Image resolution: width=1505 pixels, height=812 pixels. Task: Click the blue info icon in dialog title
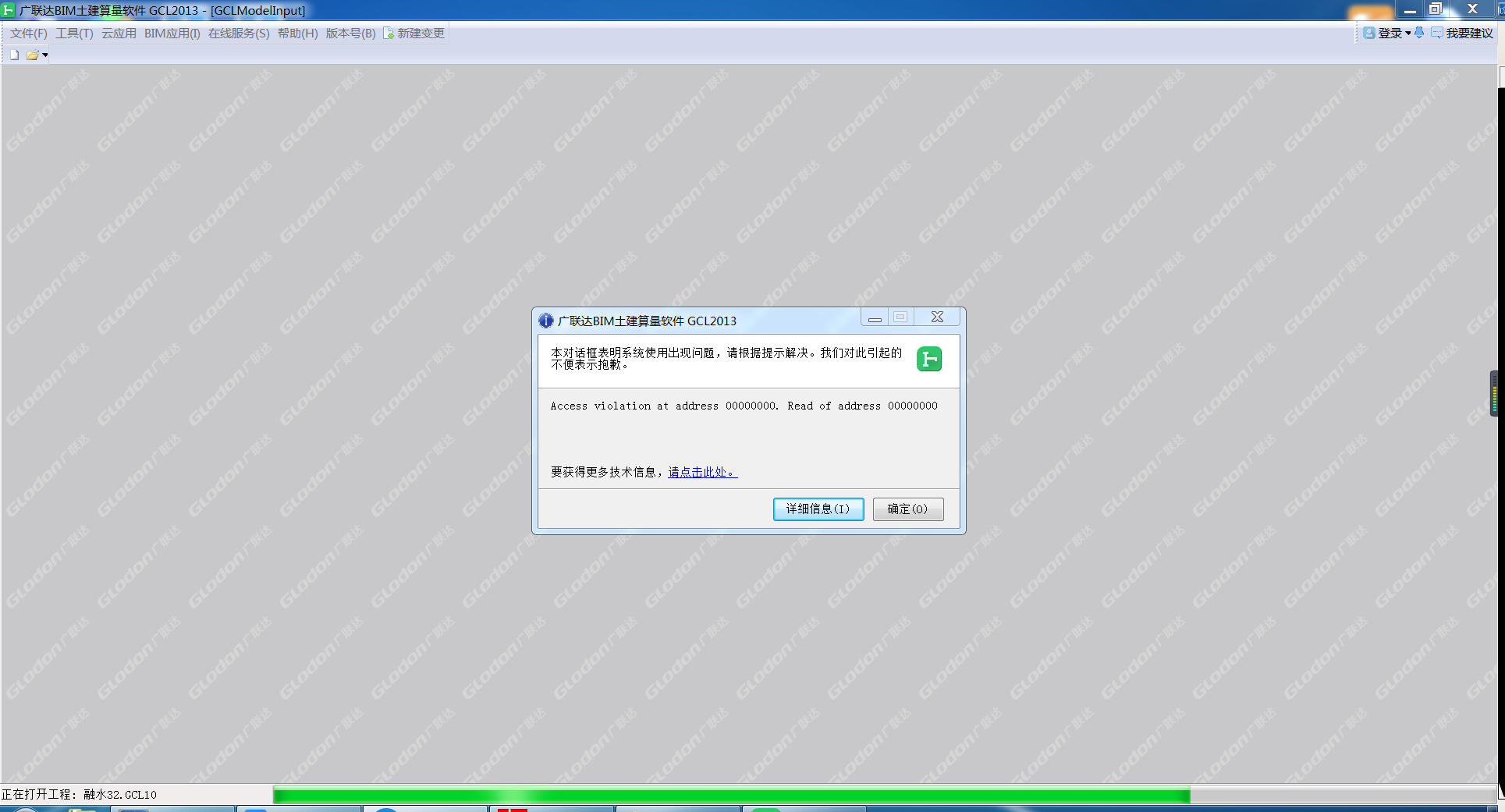pos(546,321)
